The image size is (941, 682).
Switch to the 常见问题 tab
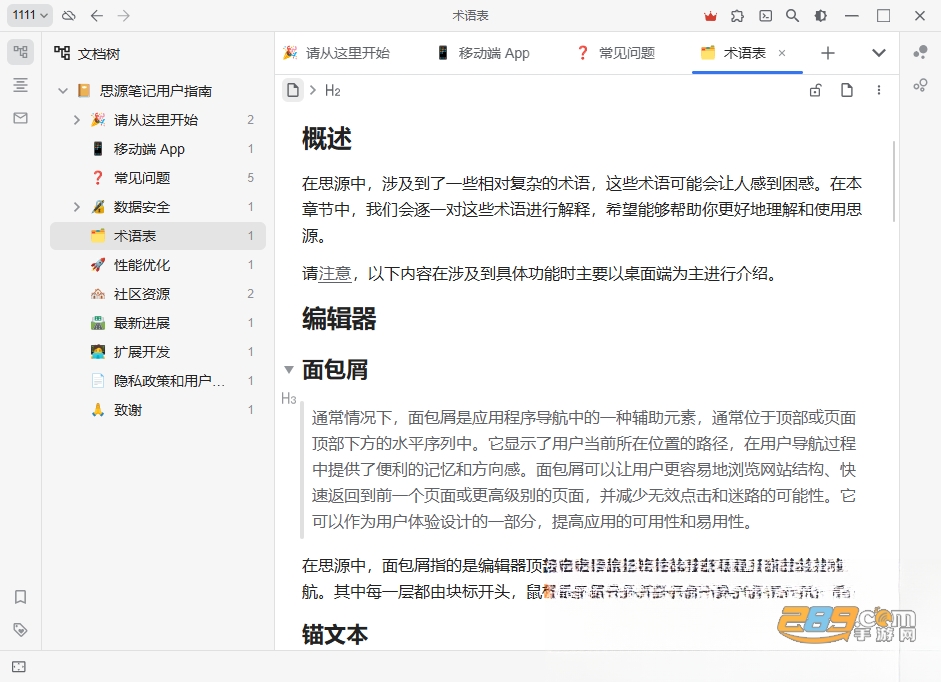(x=616, y=53)
